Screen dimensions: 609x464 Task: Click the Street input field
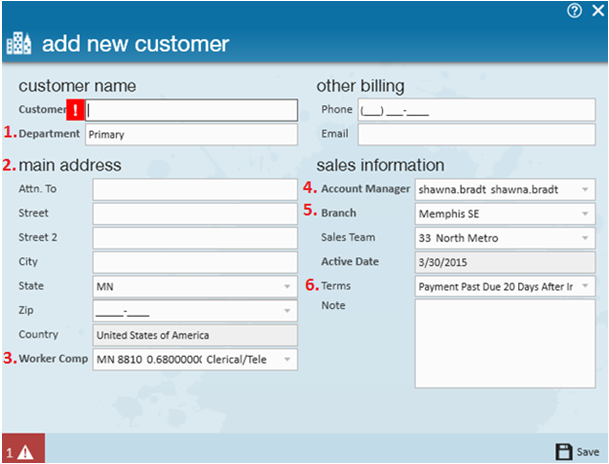(x=195, y=214)
